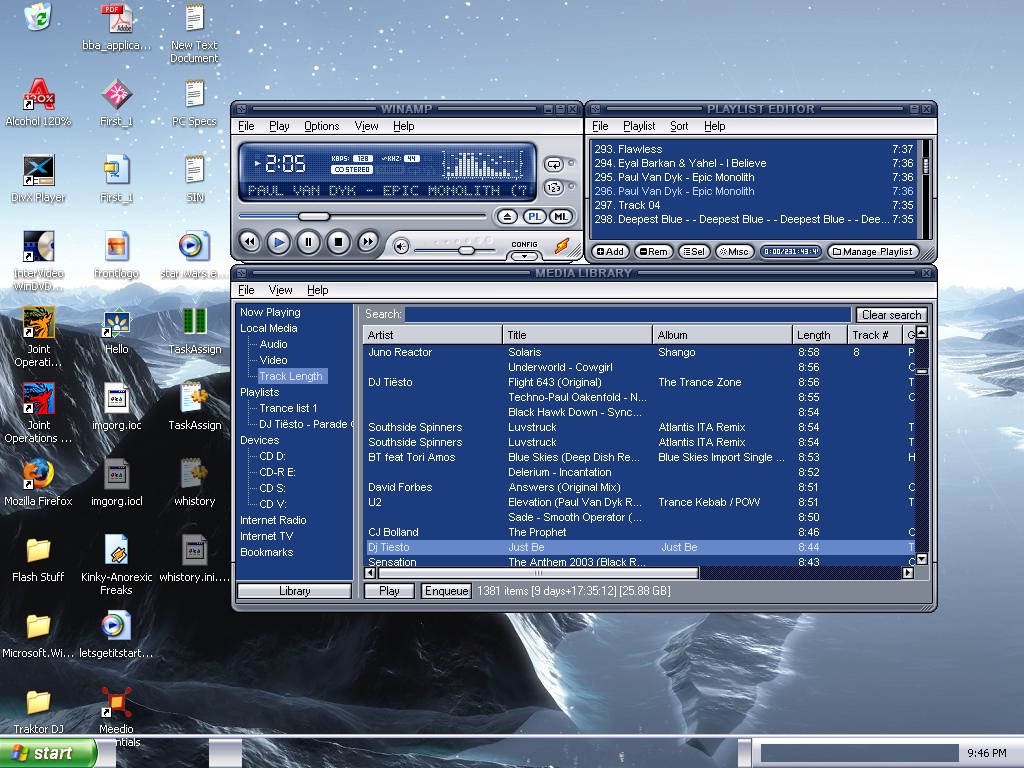1024x768 pixels.
Task: Open the Misc menu in Playlist Editor
Action: (x=735, y=251)
